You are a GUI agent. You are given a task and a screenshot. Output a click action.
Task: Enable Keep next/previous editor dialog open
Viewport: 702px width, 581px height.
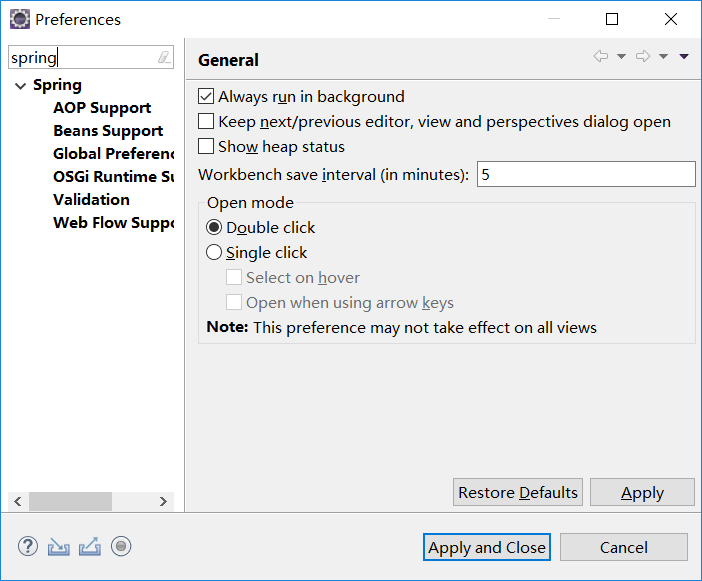pos(206,121)
